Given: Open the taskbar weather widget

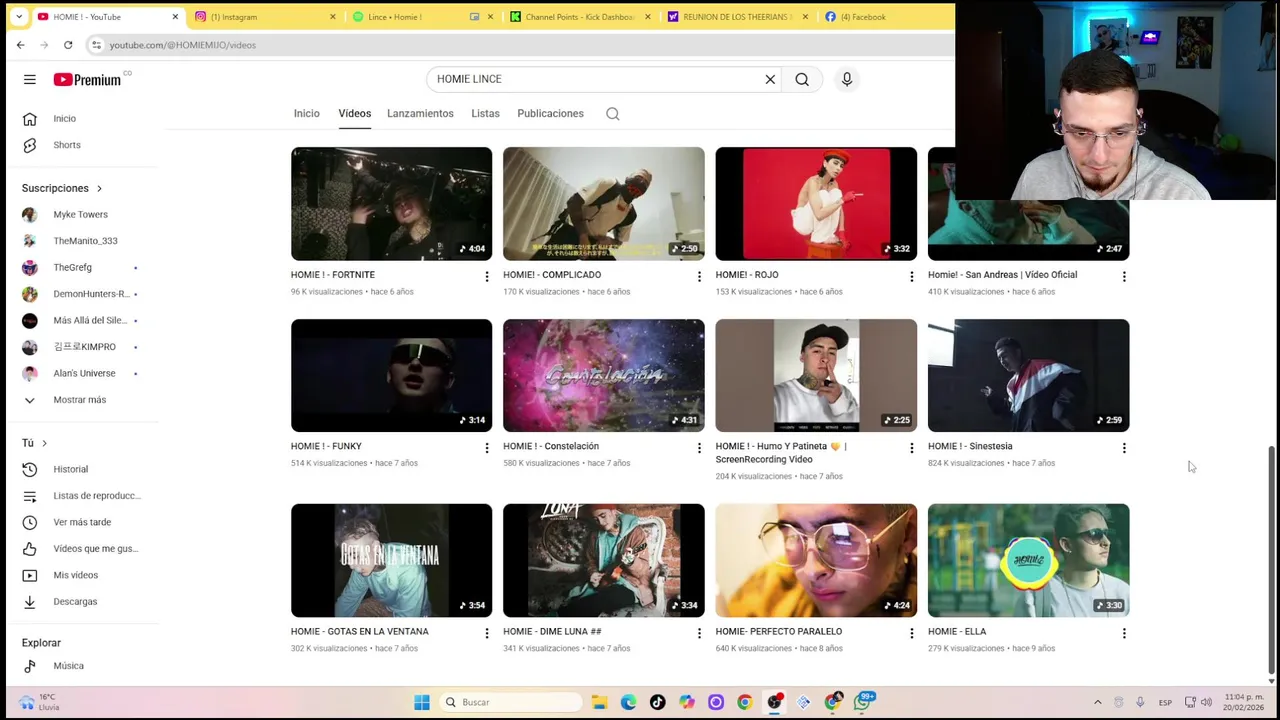Looking at the screenshot, I should (x=40, y=702).
